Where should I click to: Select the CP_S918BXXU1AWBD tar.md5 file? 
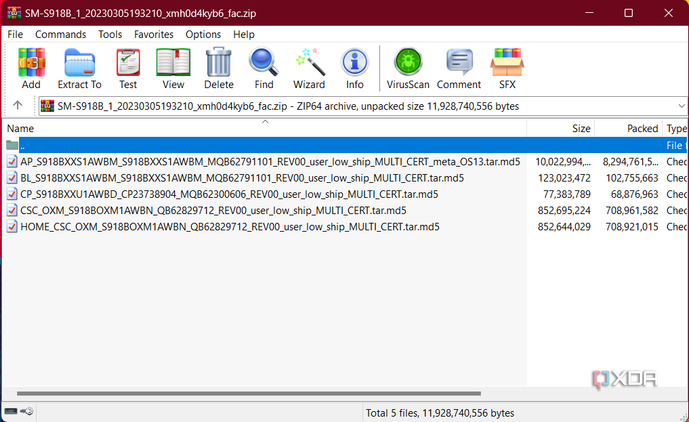pyautogui.click(x=229, y=194)
